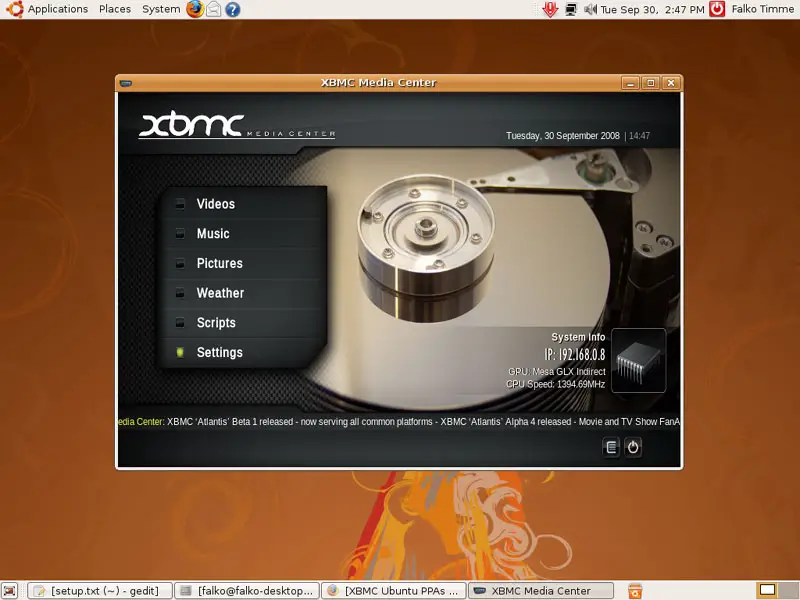The height and width of the screenshot is (600, 800).
Task: Click the red update notifier icon
Action: [x=549, y=9]
